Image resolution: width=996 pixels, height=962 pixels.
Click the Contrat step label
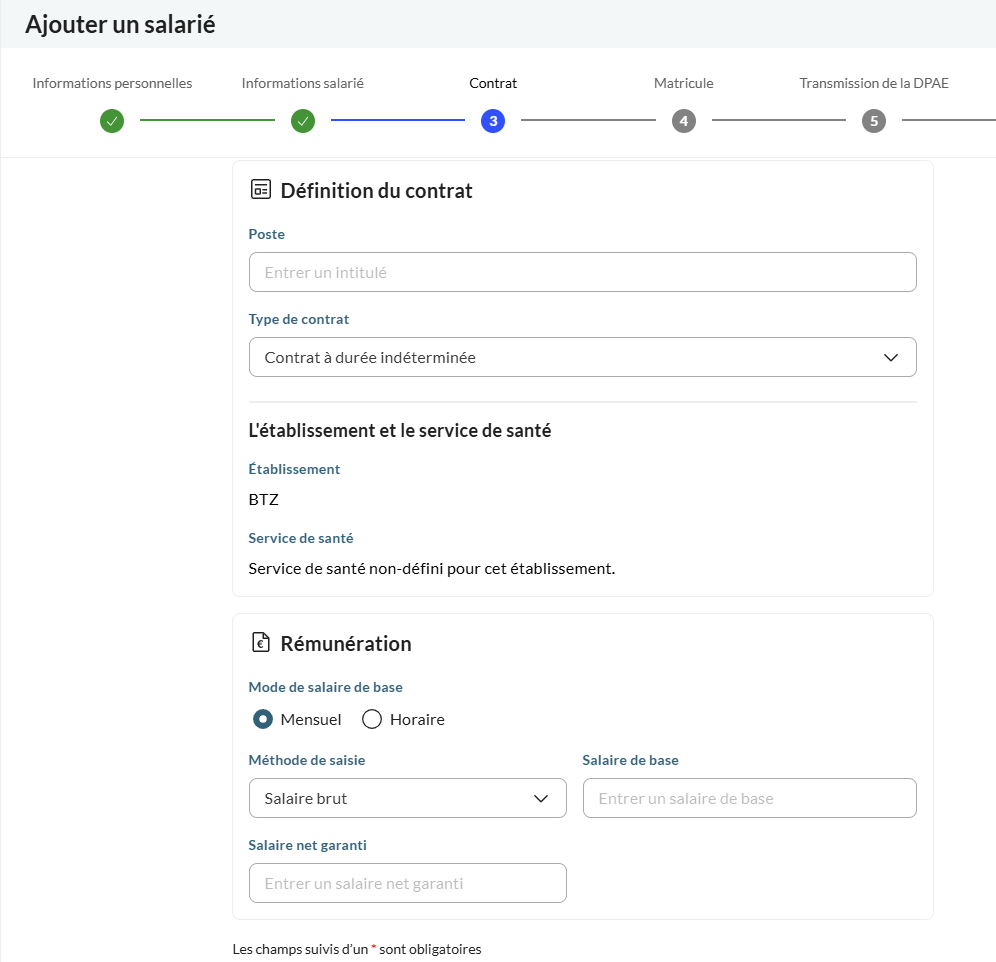(493, 83)
